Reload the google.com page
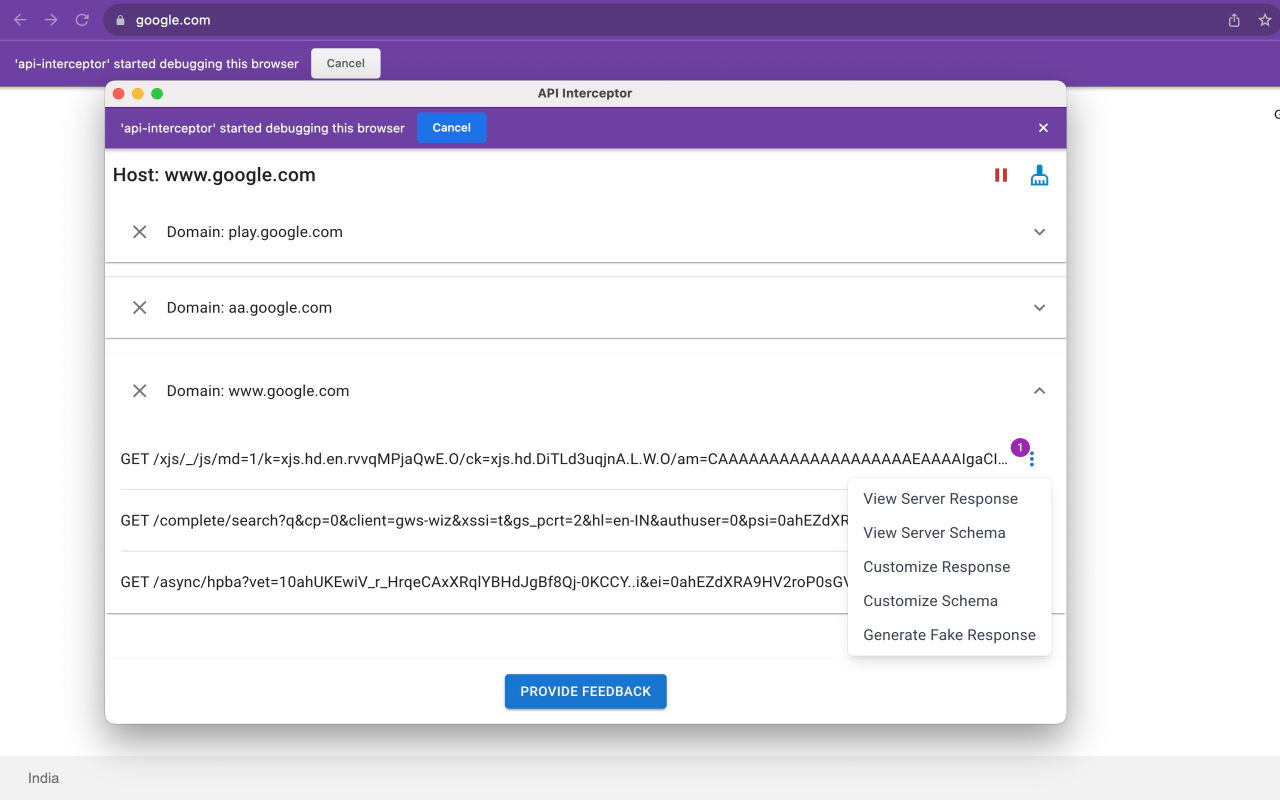The width and height of the screenshot is (1280, 800). click(x=82, y=20)
